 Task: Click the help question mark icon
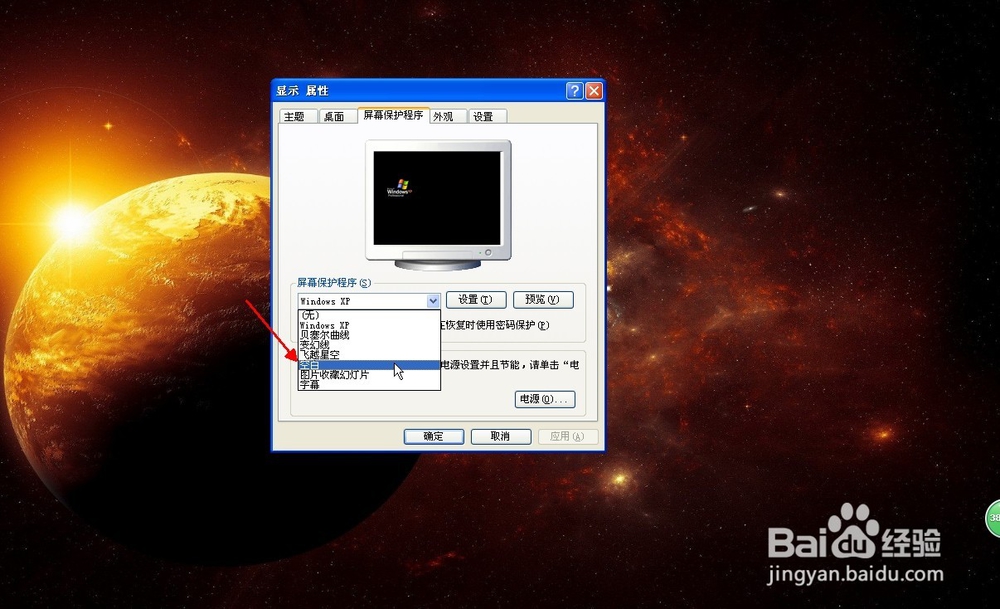click(x=575, y=90)
